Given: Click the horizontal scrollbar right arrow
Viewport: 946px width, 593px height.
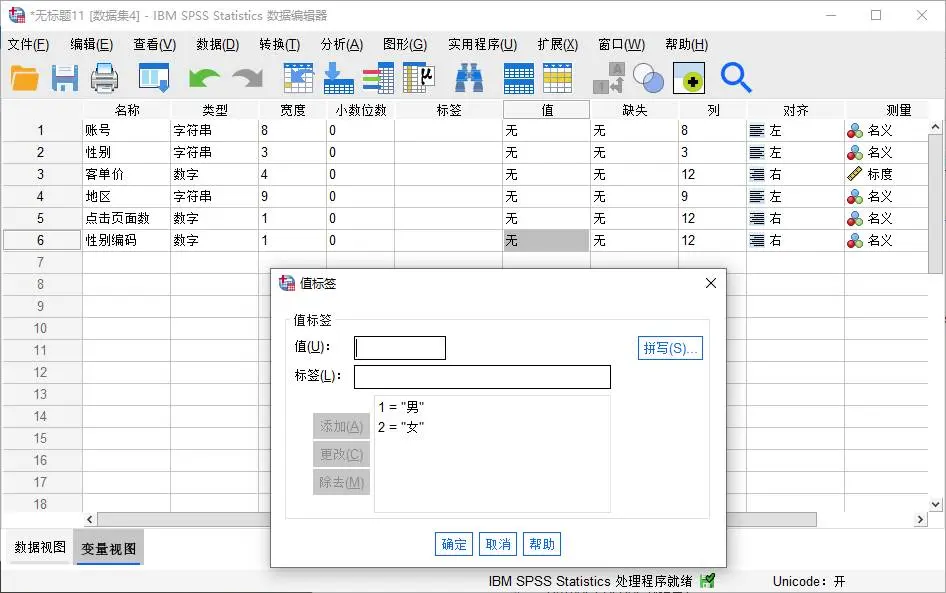Looking at the screenshot, I should [x=920, y=519].
